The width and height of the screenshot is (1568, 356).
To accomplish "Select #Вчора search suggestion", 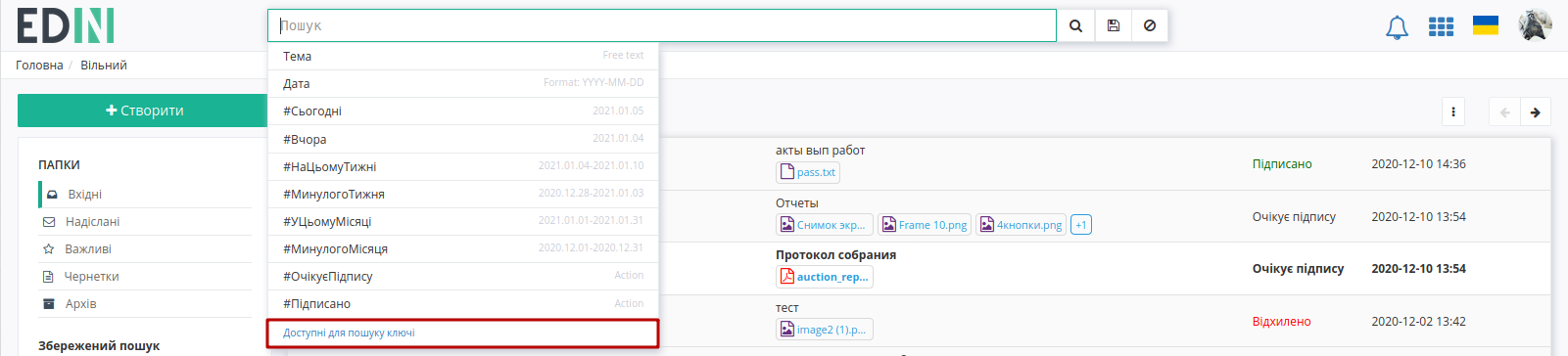I will (x=463, y=139).
